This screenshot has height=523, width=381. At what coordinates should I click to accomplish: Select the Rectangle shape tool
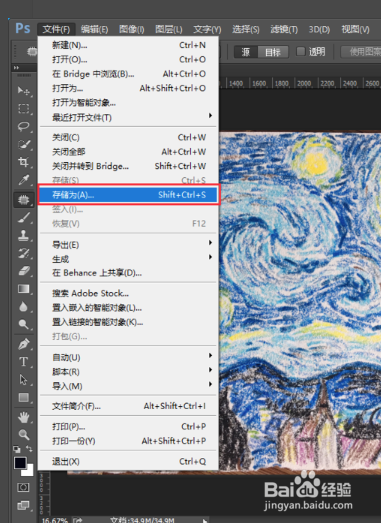(x=23, y=397)
